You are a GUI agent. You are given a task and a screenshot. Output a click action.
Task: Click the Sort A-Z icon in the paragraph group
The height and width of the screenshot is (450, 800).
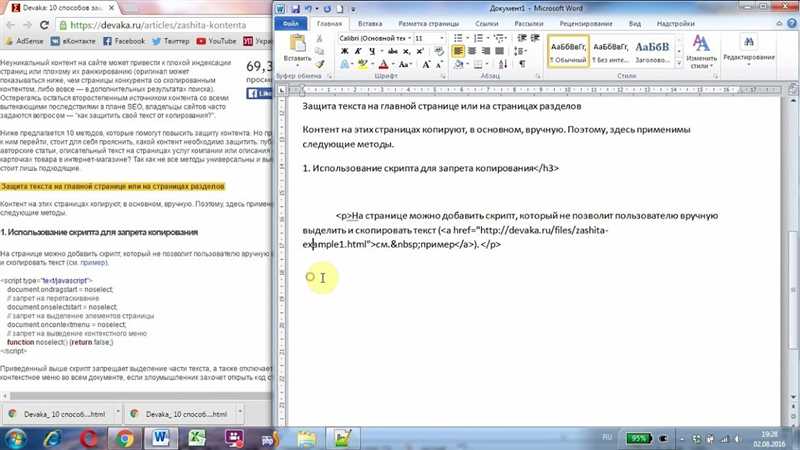coord(503,64)
